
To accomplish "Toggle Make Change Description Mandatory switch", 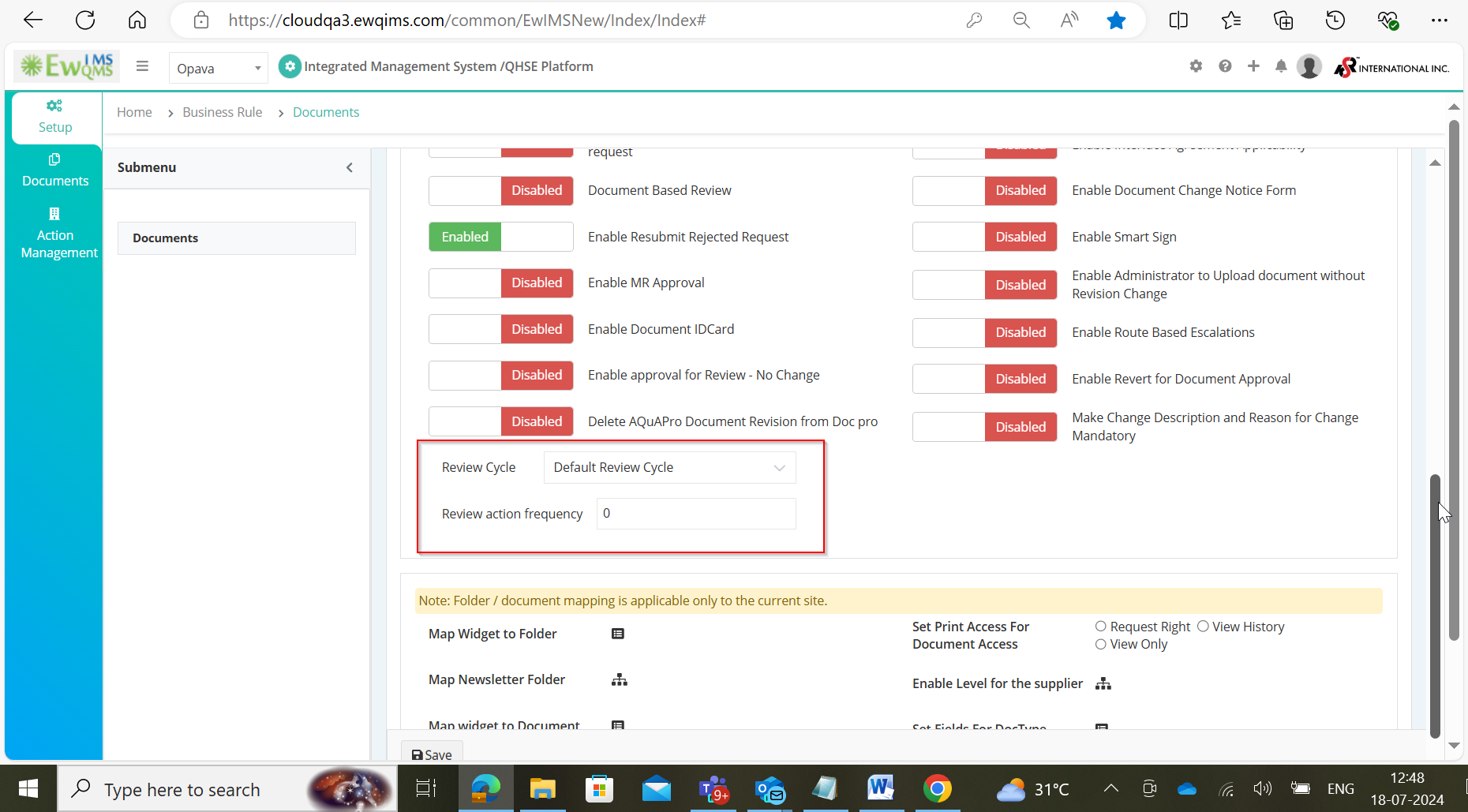I will tap(985, 427).
